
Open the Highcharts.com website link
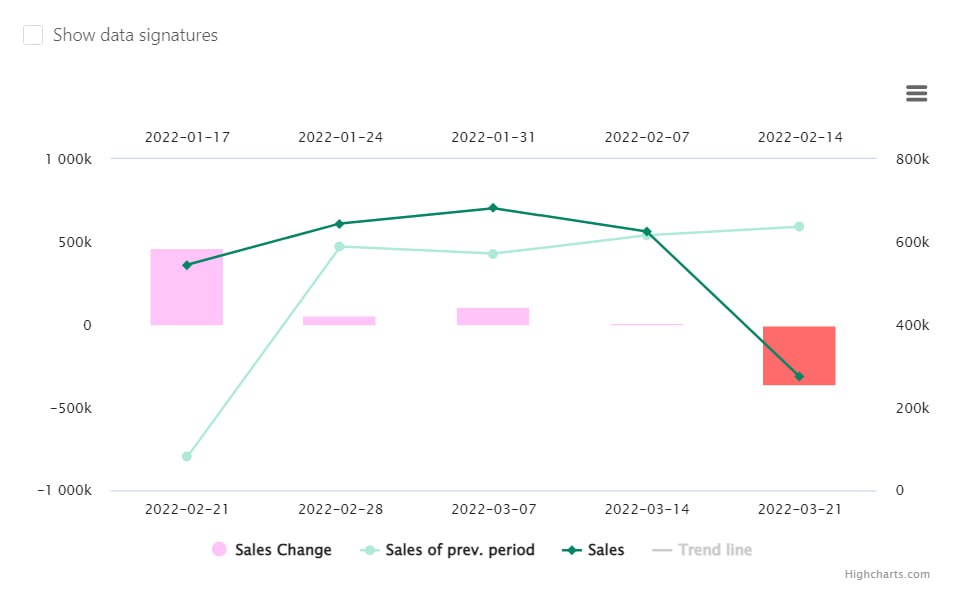(x=887, y=574)
